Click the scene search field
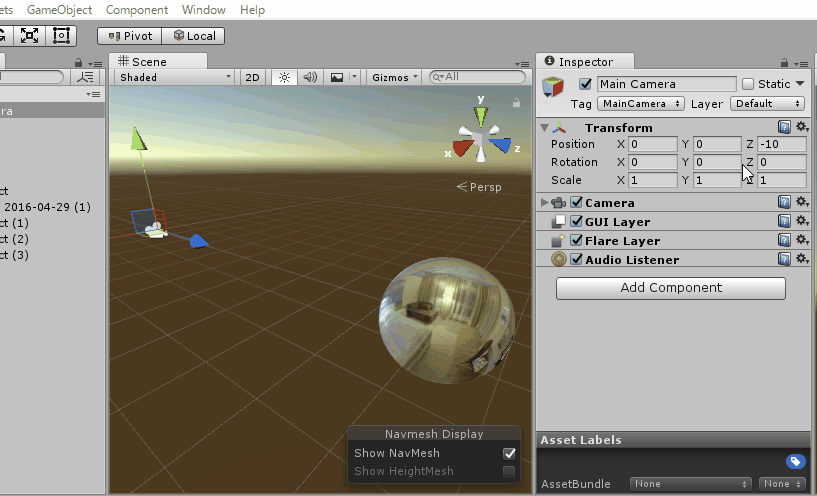Viewport: 817px width, 496px height. click(x=477, y=77)
